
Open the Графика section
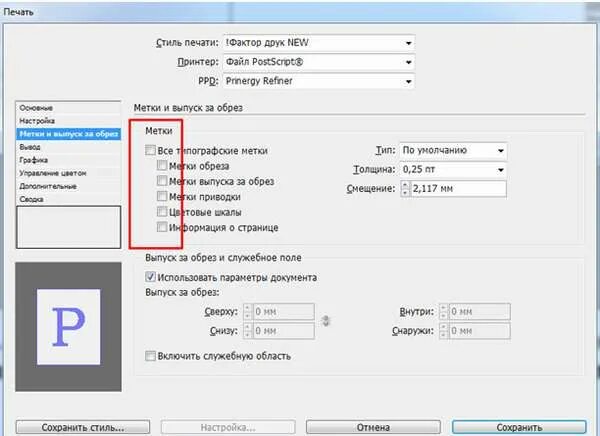(68, 160)
